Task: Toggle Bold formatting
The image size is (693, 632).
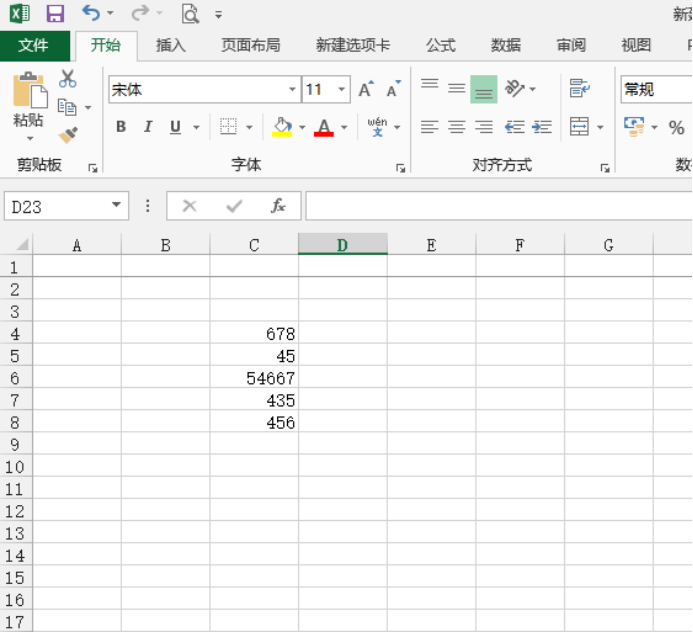Action: coord(121,127)
